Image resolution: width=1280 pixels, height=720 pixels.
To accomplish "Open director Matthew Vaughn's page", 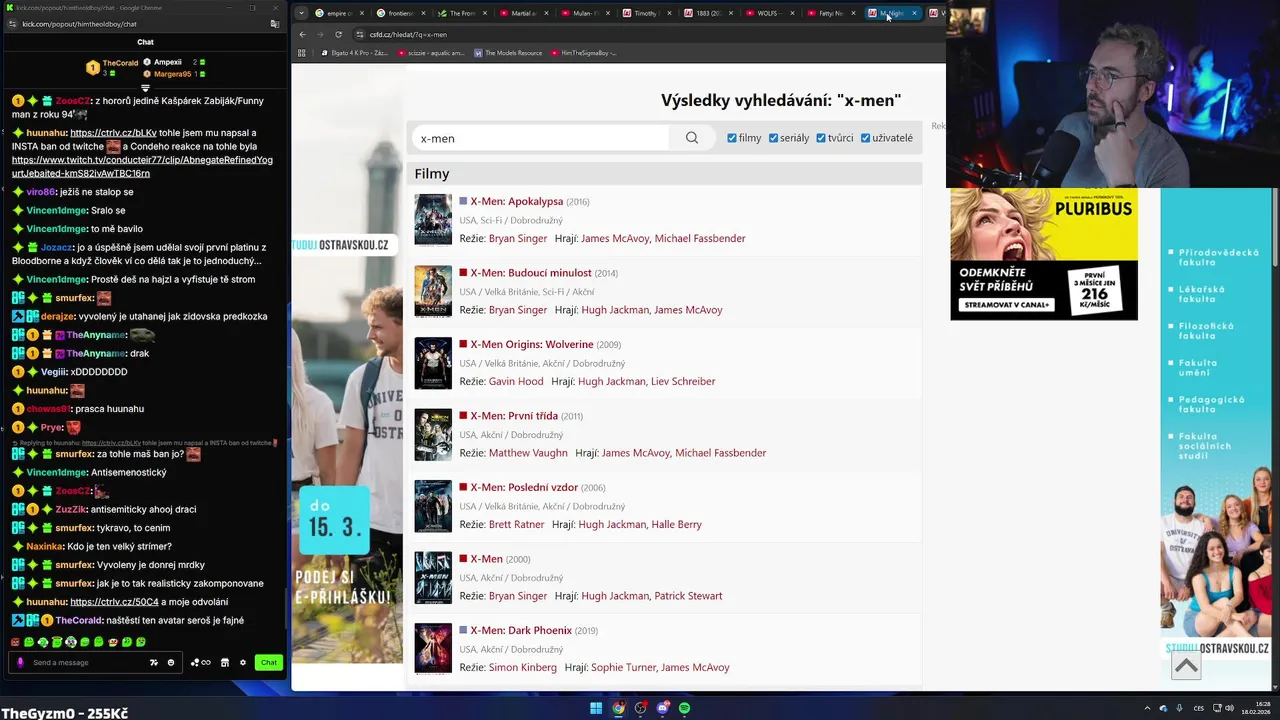I will pyautogui.click(x=528, y=453).
